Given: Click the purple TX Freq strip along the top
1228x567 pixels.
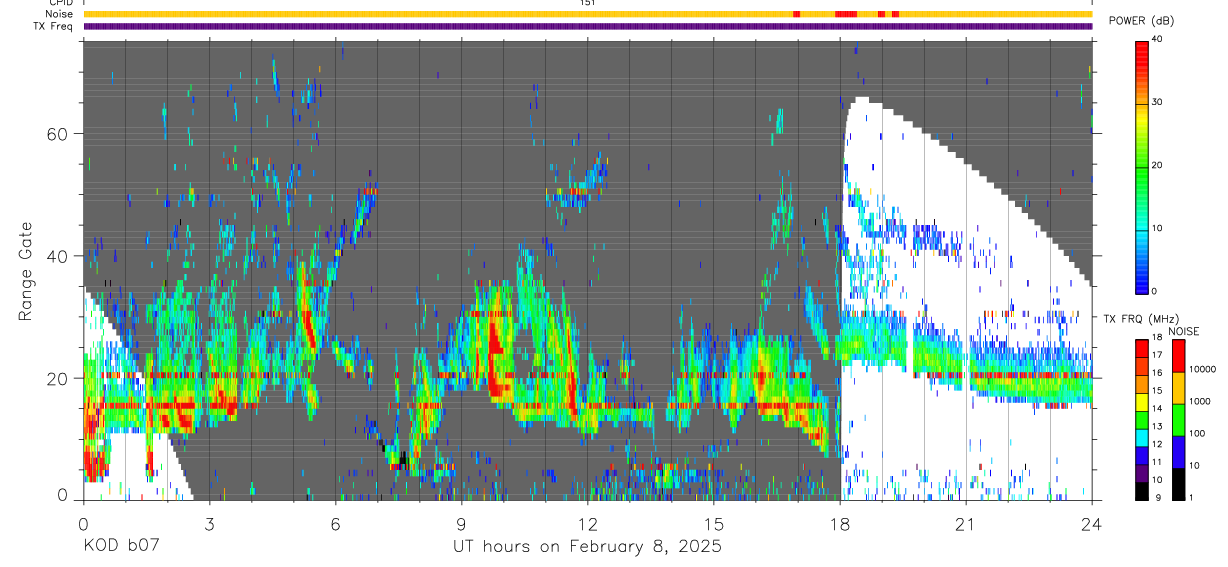Looking at the screenshot, I should click(x=588, y=26).
